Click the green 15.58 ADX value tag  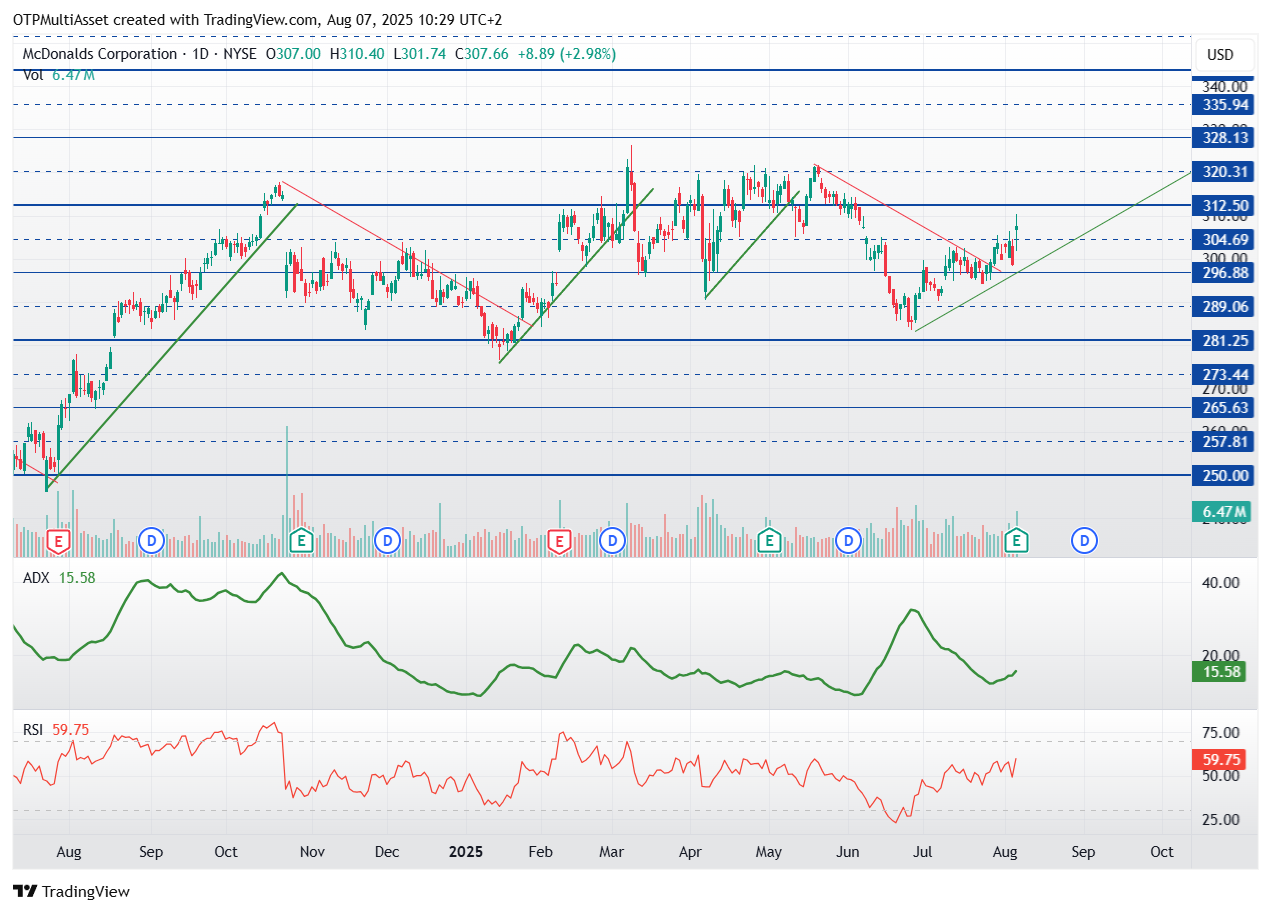[x=1221, y=671]
